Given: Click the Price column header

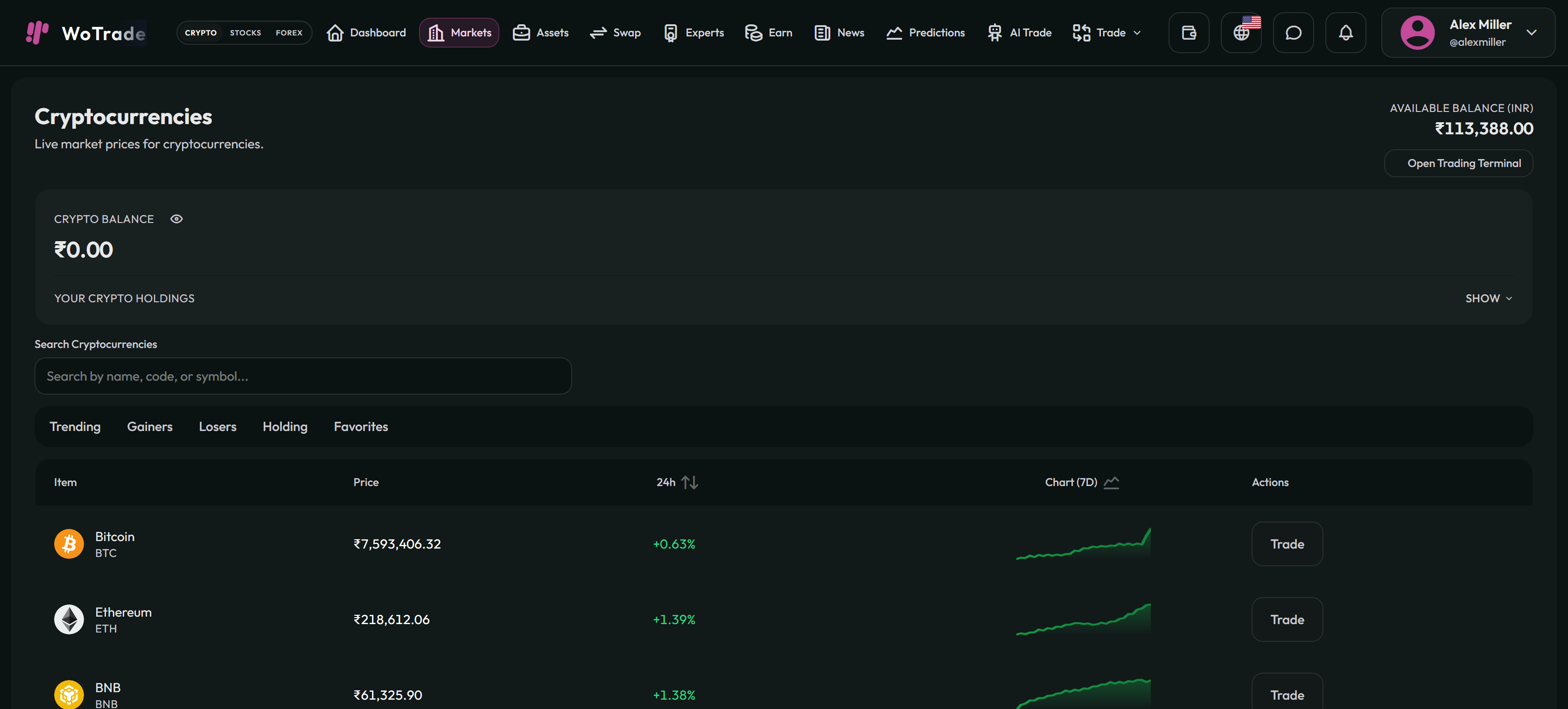Looking at the screenshot, I should point(366,482).
